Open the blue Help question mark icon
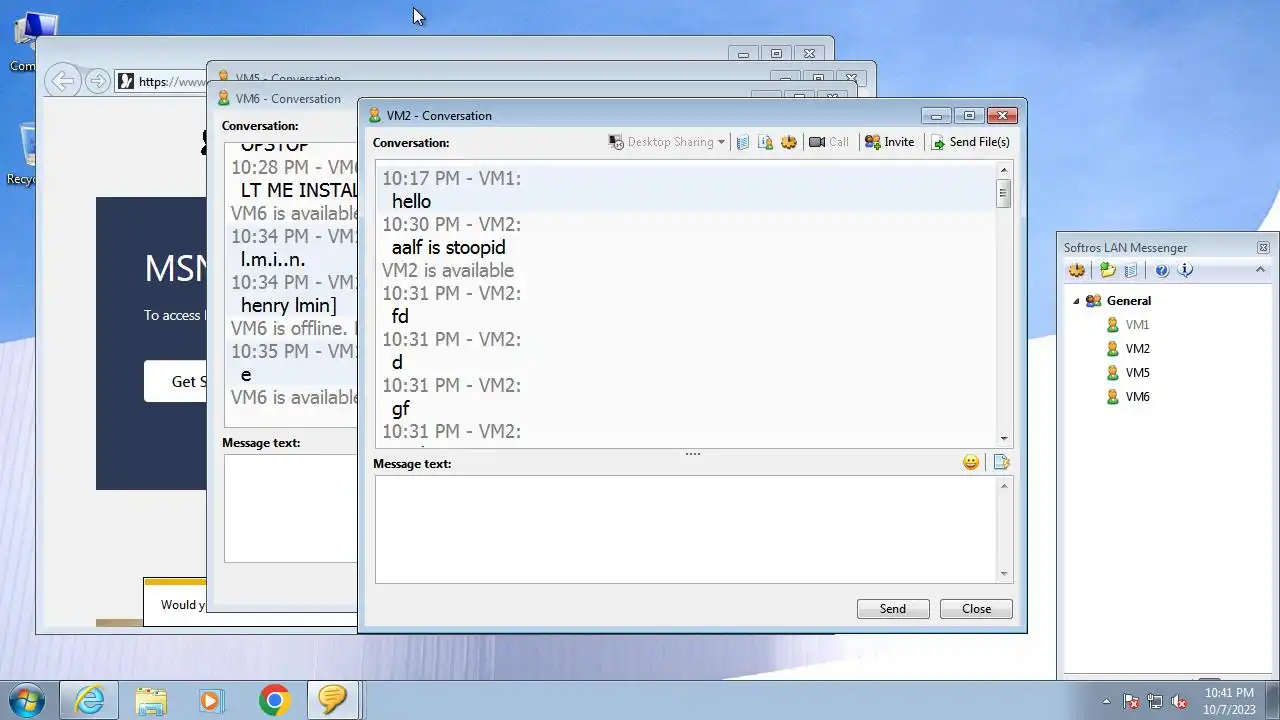The image size is (1280, 720). tap(1162, 270)
